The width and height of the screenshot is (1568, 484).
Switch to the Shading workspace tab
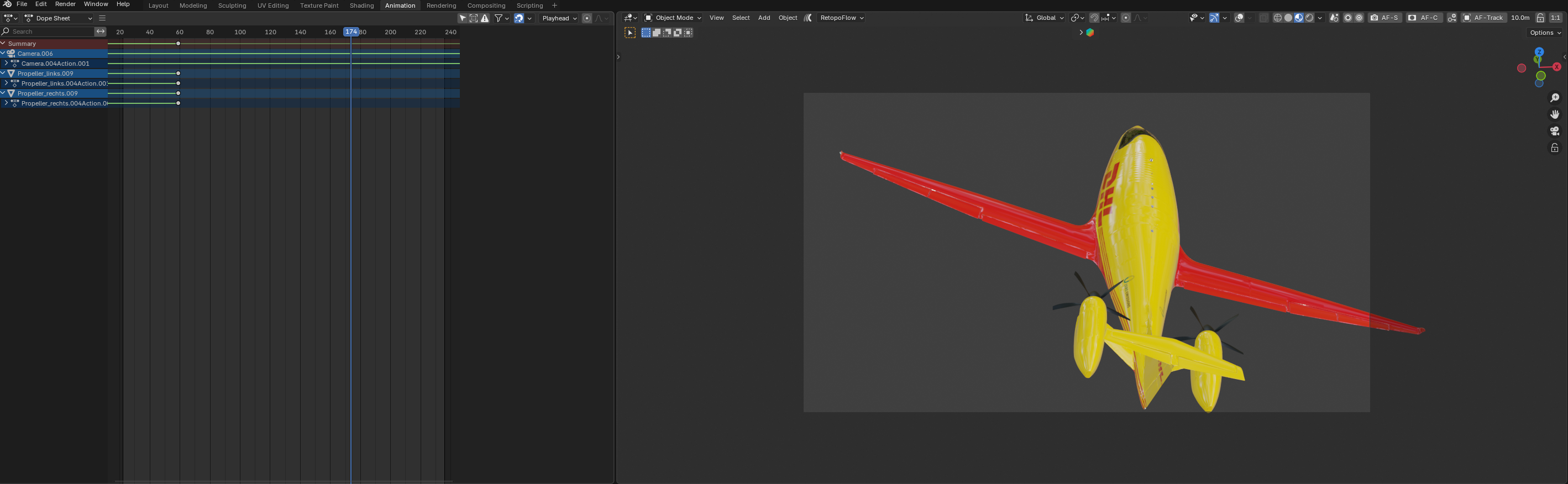click(x=361, y=6)
